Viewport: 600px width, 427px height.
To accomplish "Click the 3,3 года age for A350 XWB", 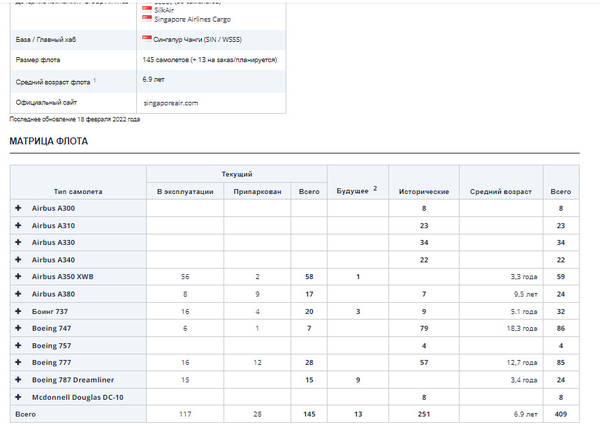I will (524, 276).
